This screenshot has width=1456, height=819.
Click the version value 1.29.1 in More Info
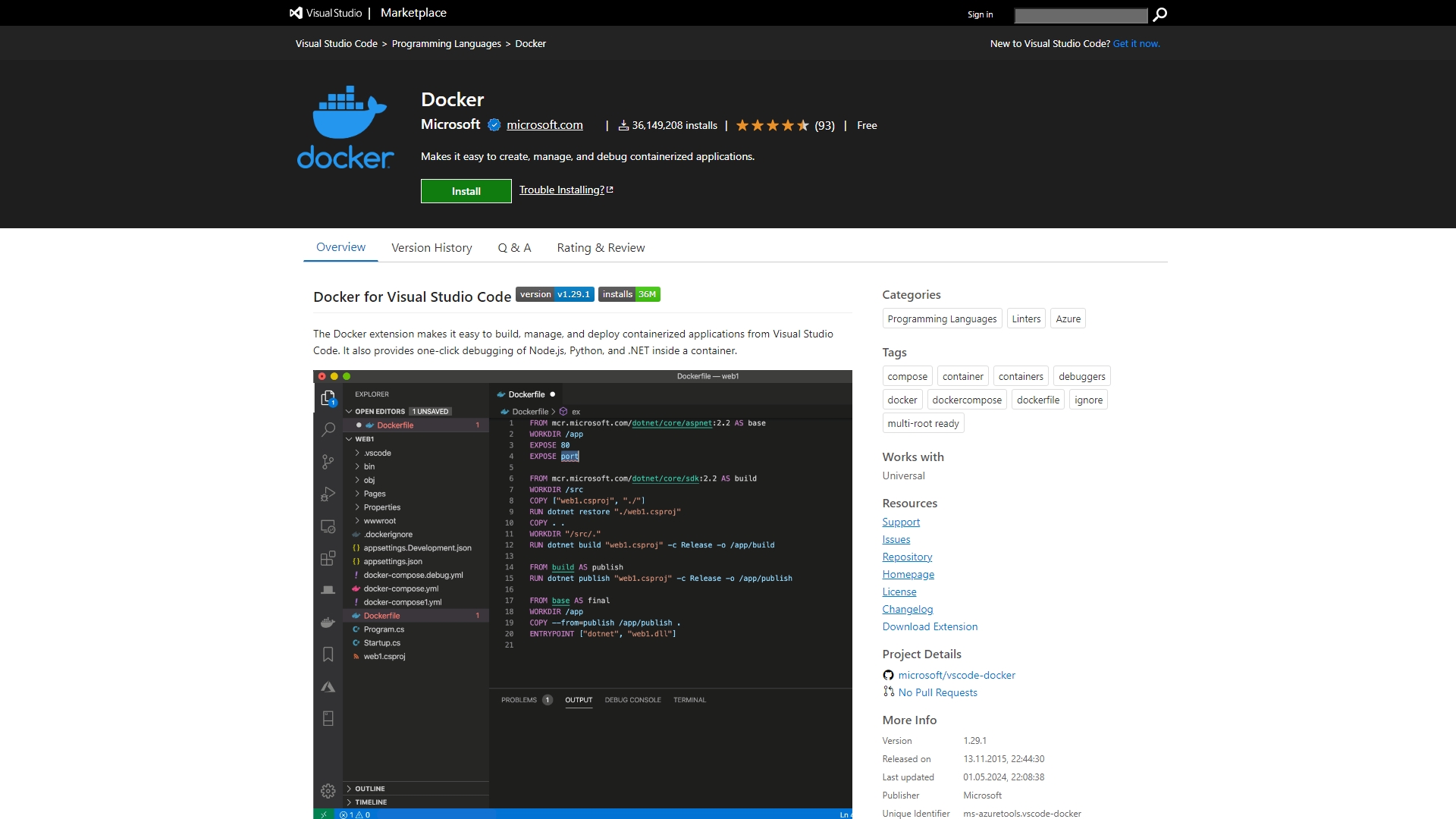click(974, 741)
